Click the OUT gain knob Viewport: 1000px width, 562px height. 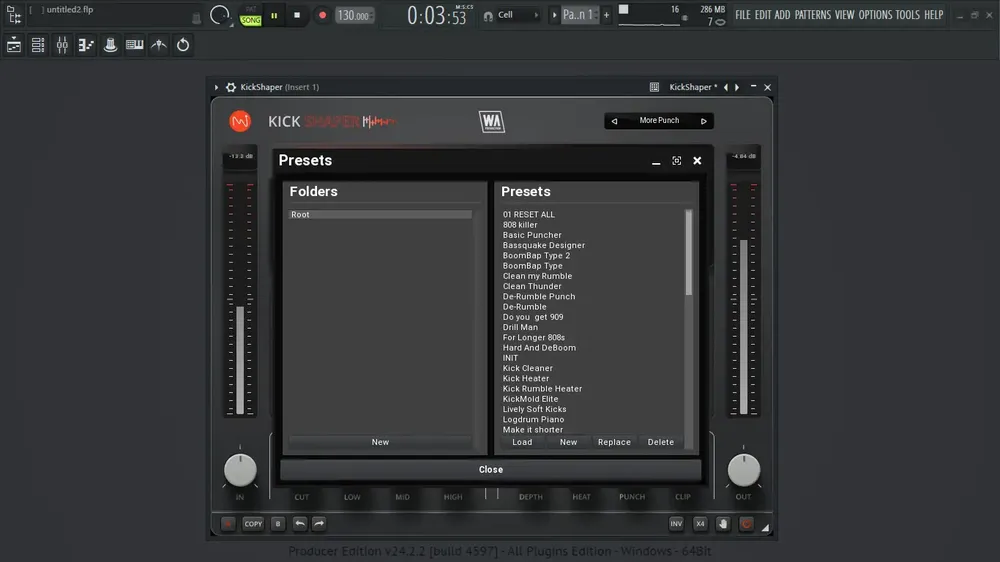[x=744, y=471]
